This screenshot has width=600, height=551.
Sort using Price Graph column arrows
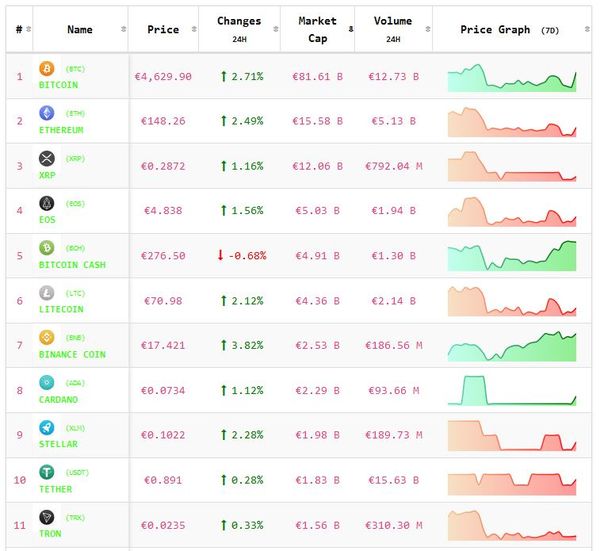(587, 29)
